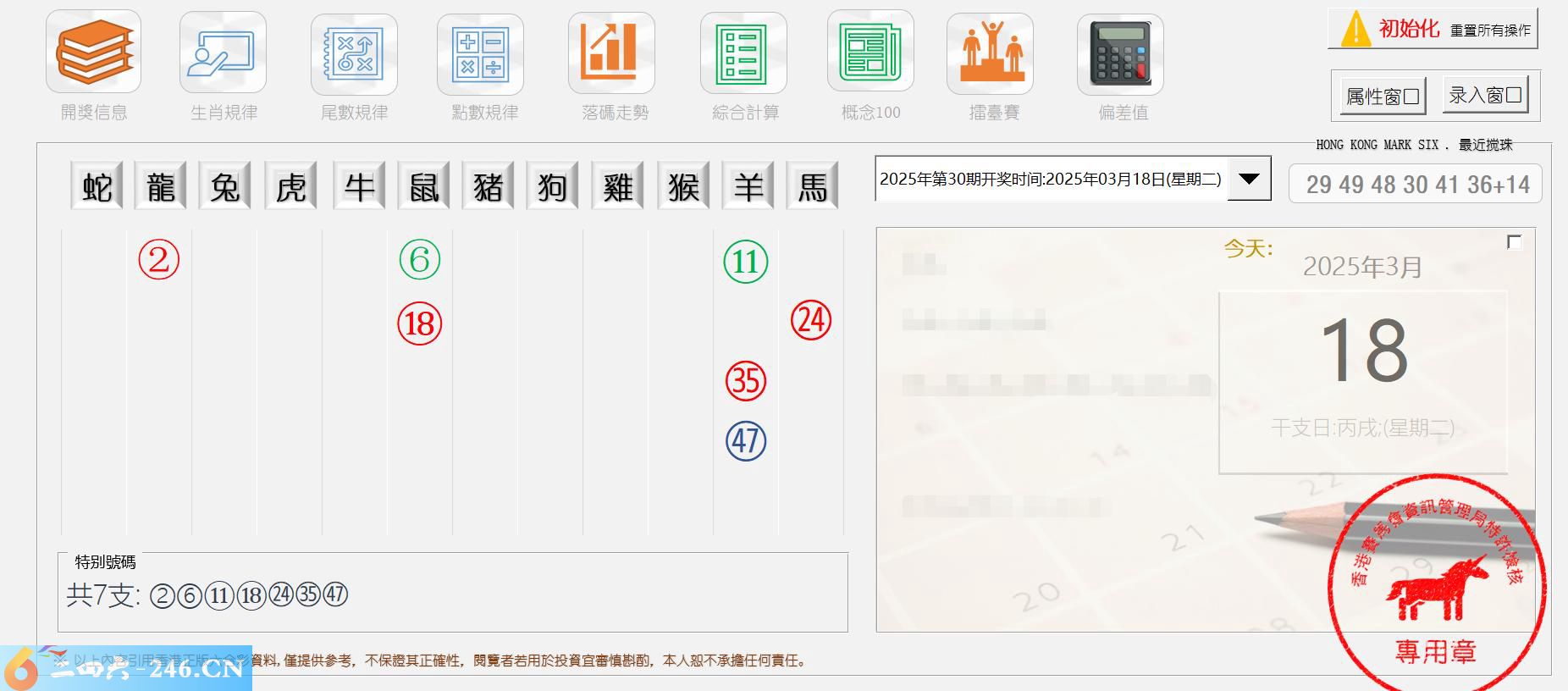Select the 點數規律 math symbols icon
This screenshot has height=691, width=1568.
coord(480,54)
